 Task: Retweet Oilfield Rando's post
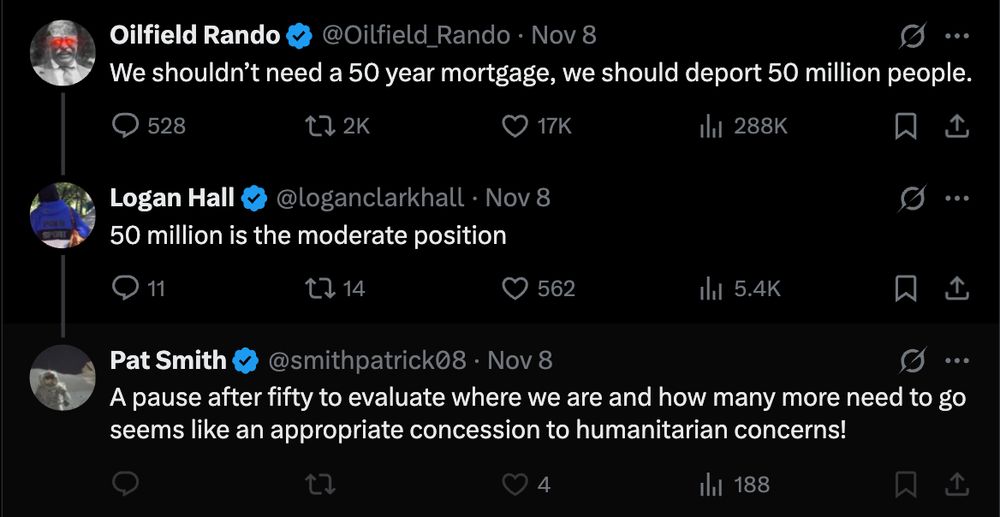click(x=322, y=126)
